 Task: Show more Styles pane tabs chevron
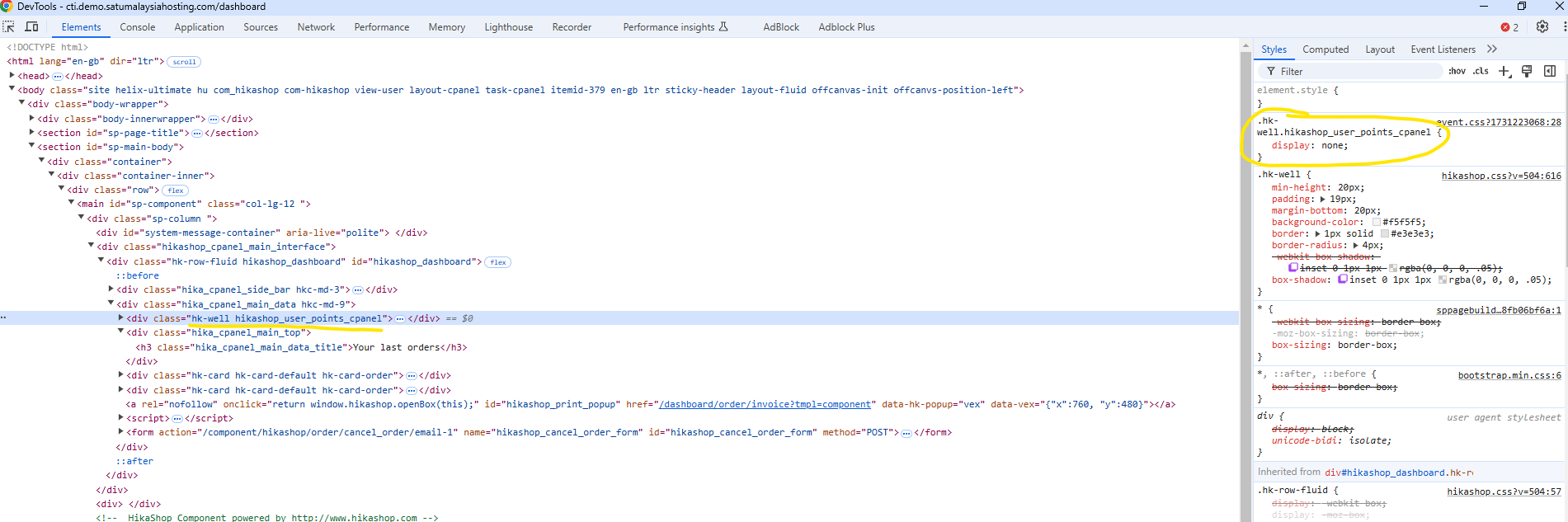(x=1491, y=49)
